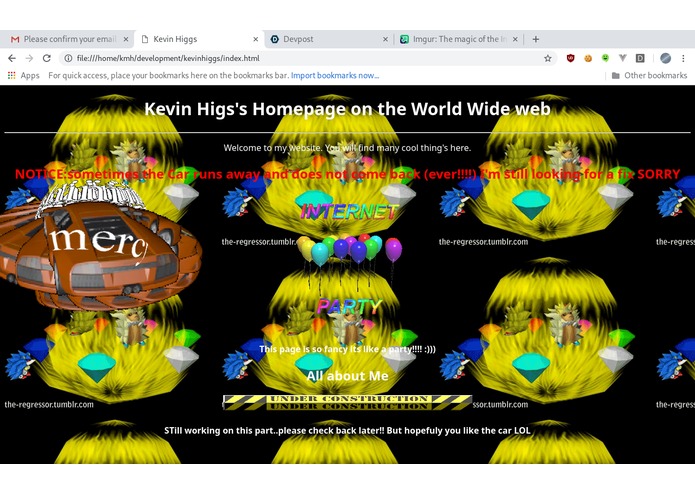Viewport: 695px width, 494px height.
Task: Click the Under Construction banner
Action: pos(347,402)
